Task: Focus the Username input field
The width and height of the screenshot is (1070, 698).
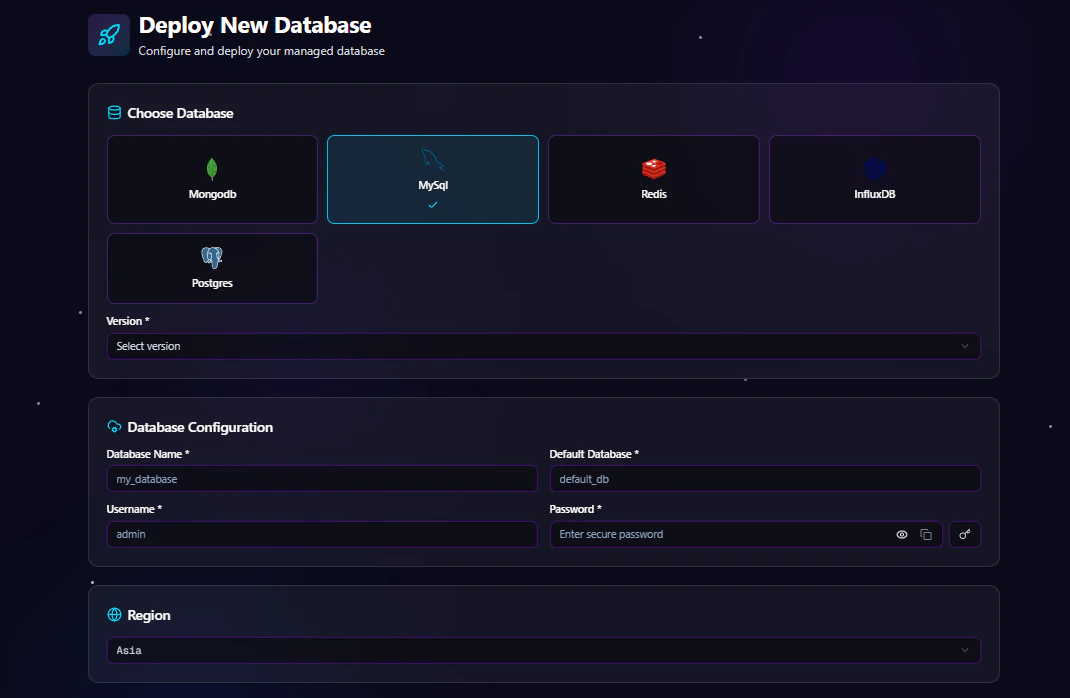Action: point(322,534)
